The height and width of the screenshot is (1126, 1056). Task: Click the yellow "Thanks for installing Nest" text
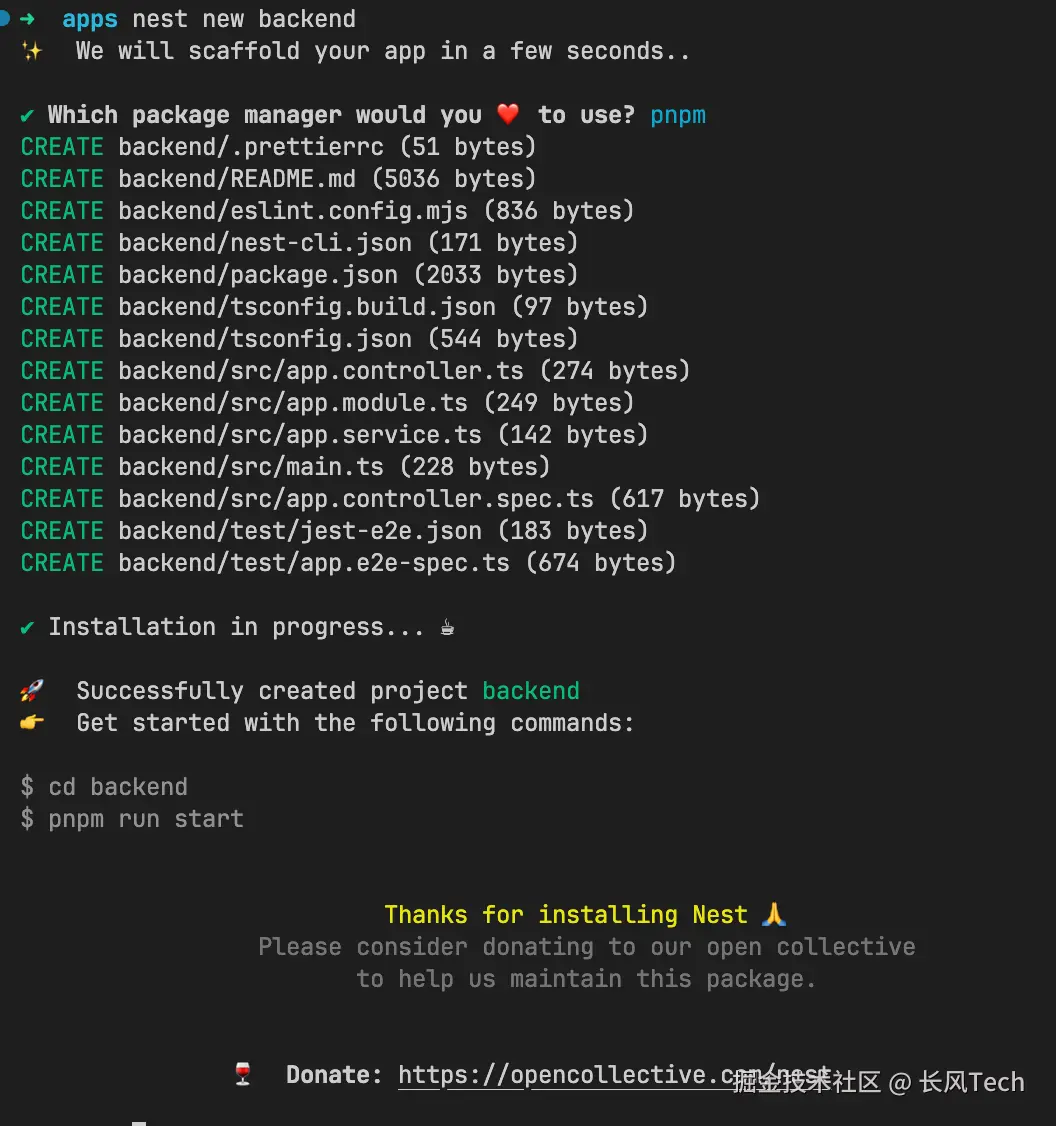pos(566,915)
